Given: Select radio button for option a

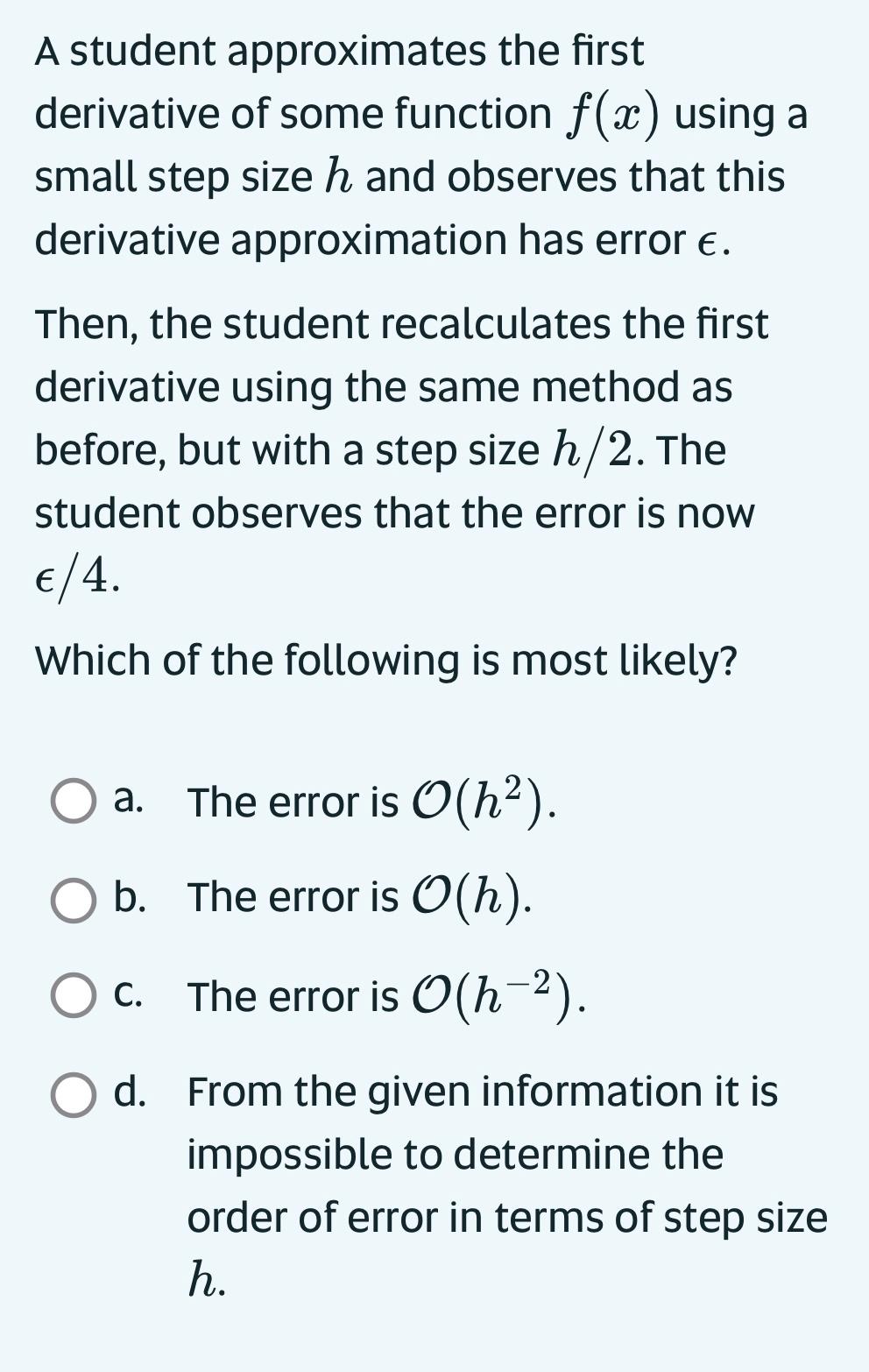Looking at the screenshot, I should (x=74, y=801).
